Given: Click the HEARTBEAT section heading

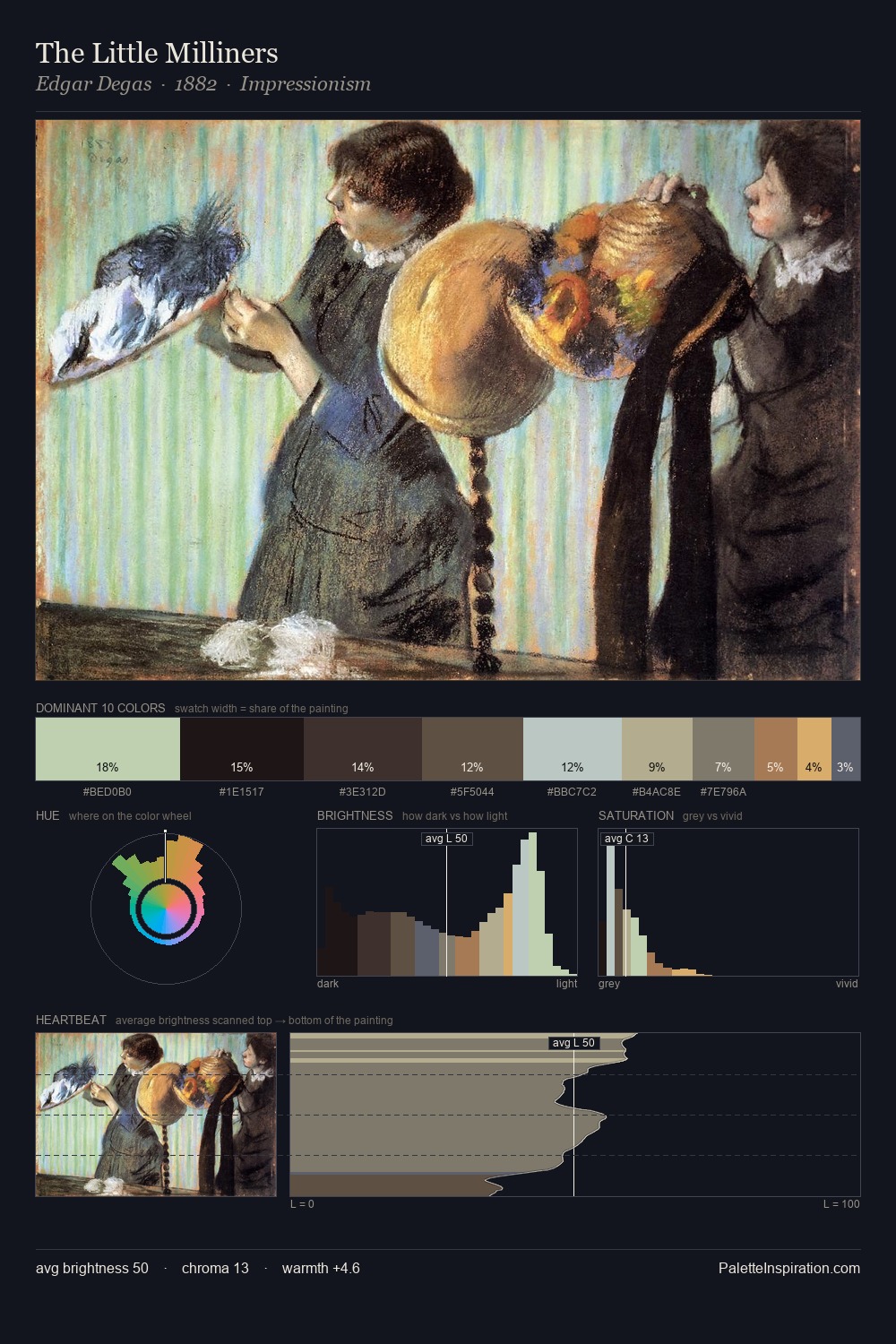Looking at the screenshot, I should pyautogui.click(x=71, y=1020).
